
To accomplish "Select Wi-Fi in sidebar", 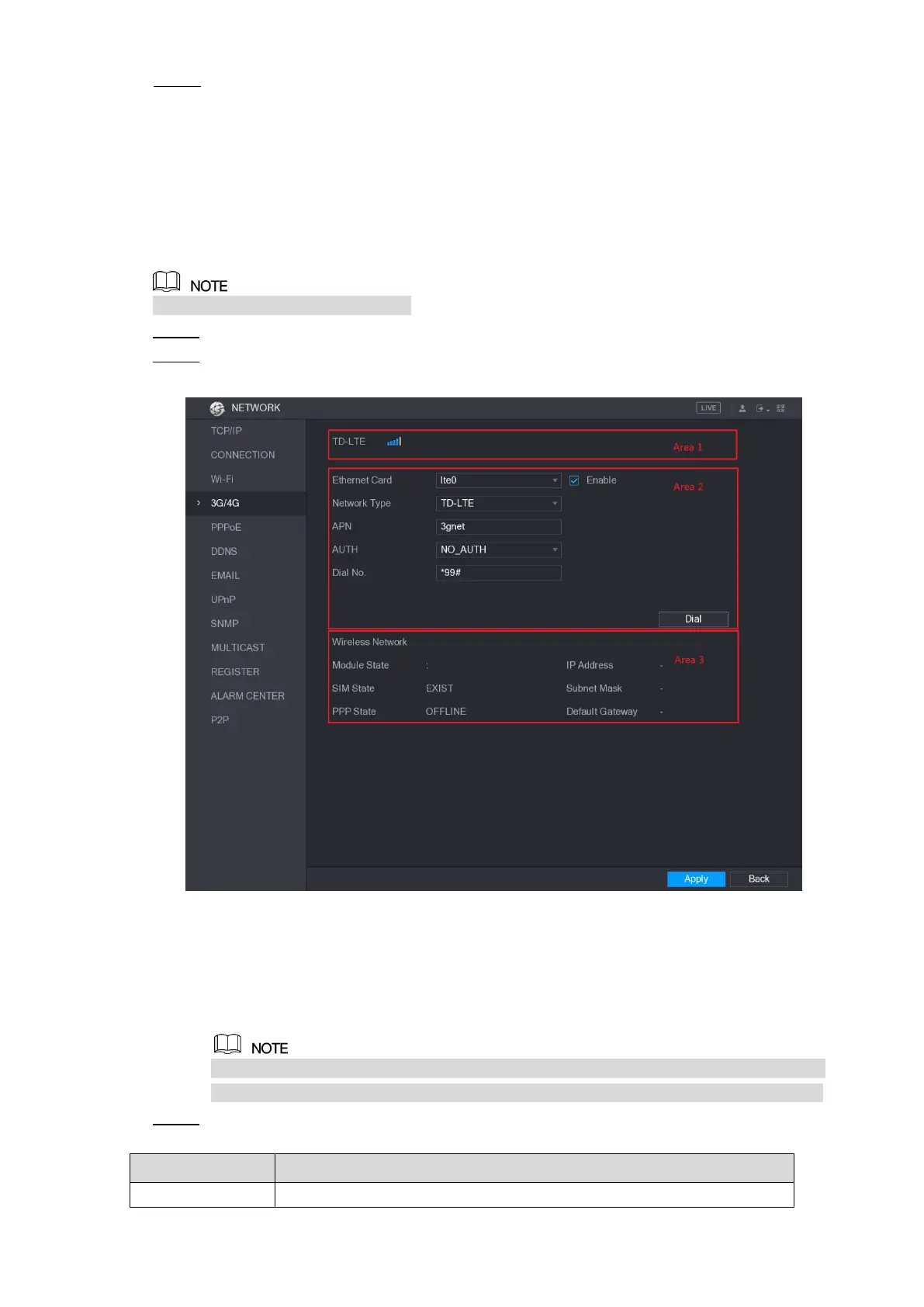I will pos(222,480).
